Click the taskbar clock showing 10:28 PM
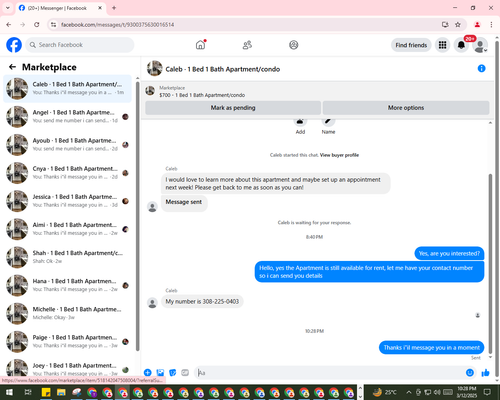The height and width of the screenshot is (400, 500). tap(467, 392)
